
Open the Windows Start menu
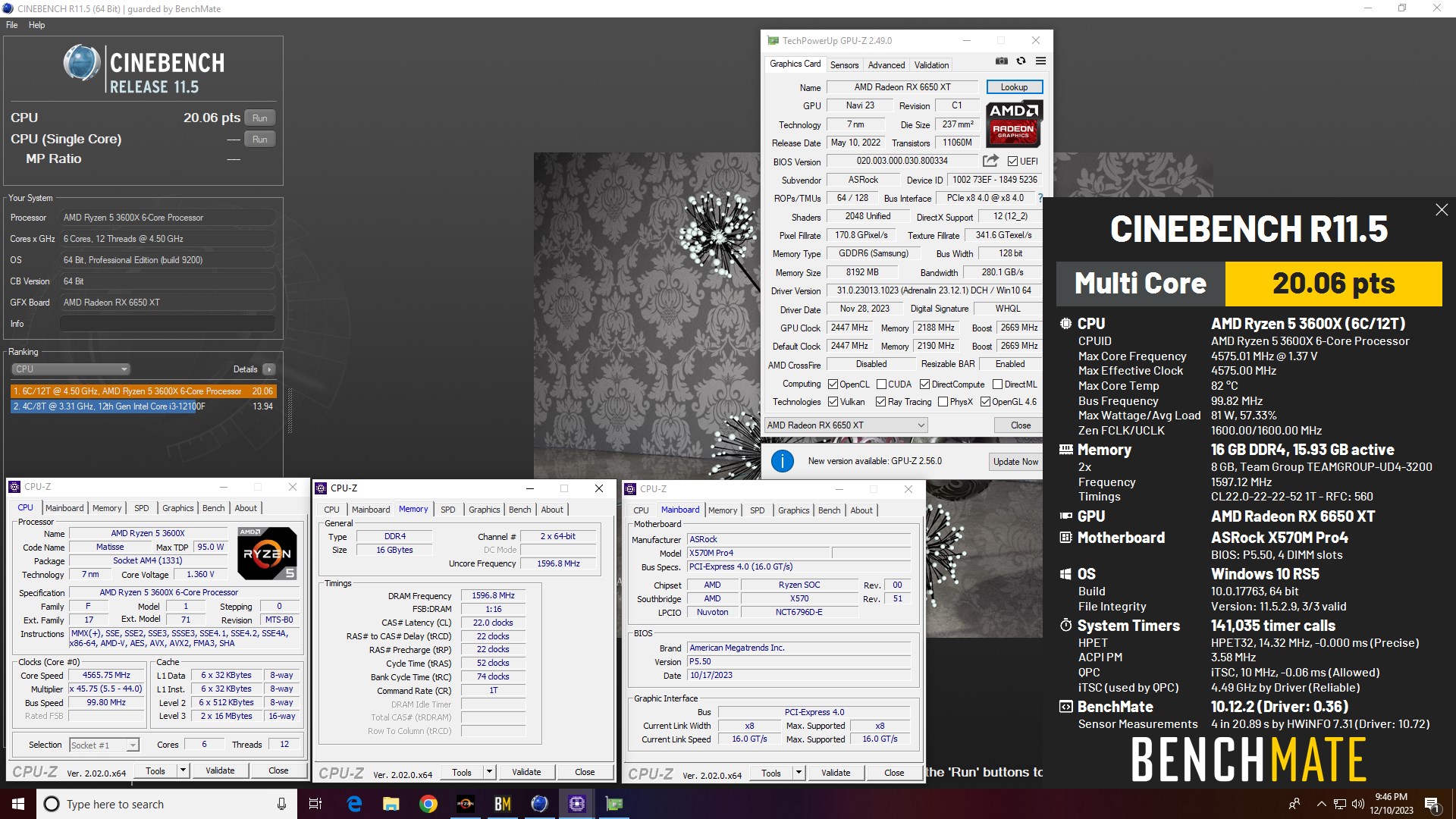pyautogui.click(x=18, y=804)
